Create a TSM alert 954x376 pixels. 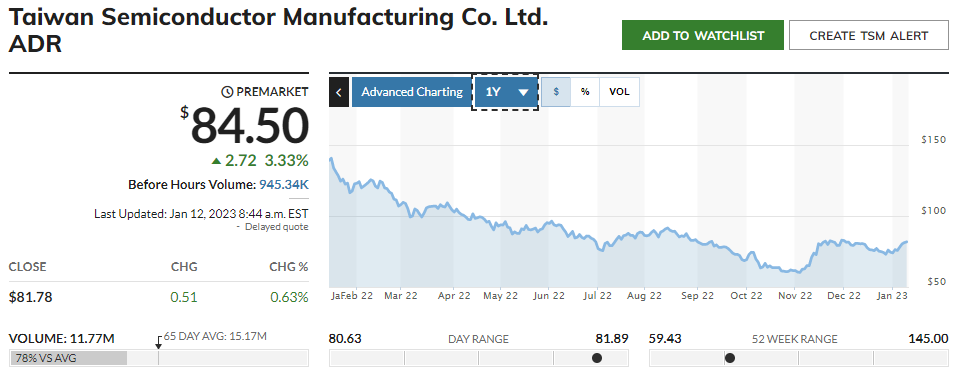point(869,35)
